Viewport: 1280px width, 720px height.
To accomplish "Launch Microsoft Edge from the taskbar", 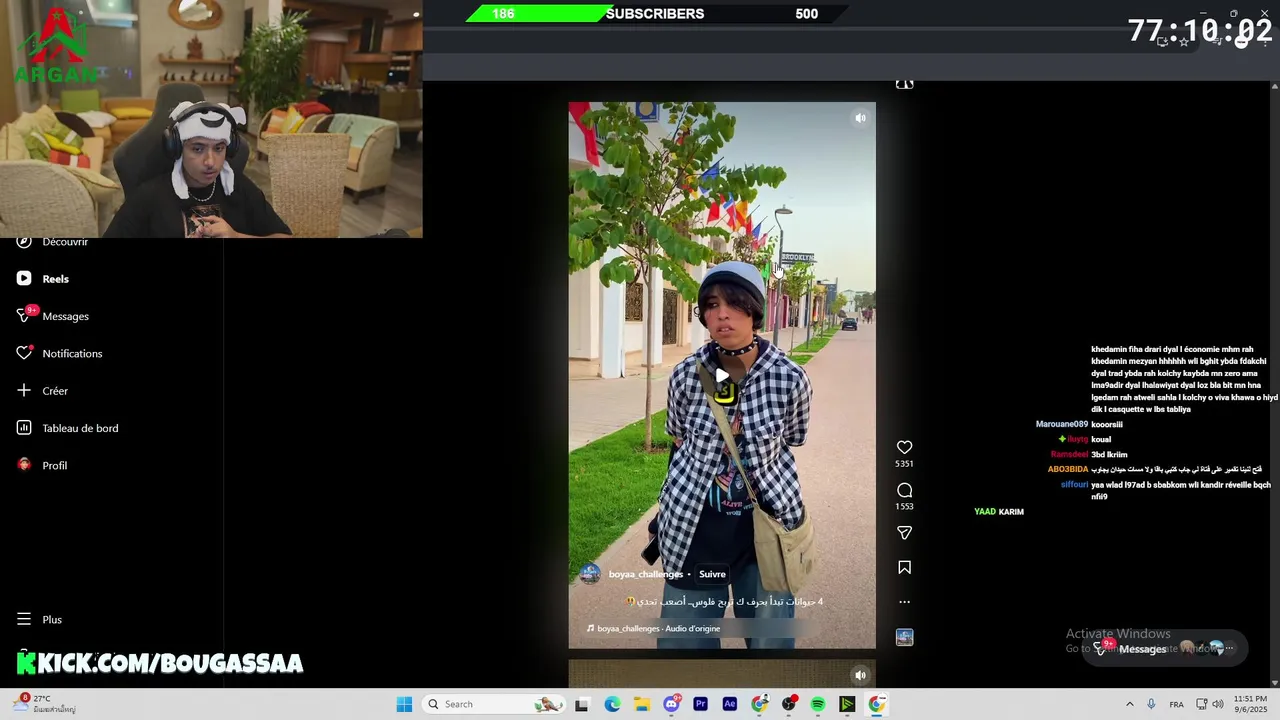I will pyautogui.click(x=612, y=704).
